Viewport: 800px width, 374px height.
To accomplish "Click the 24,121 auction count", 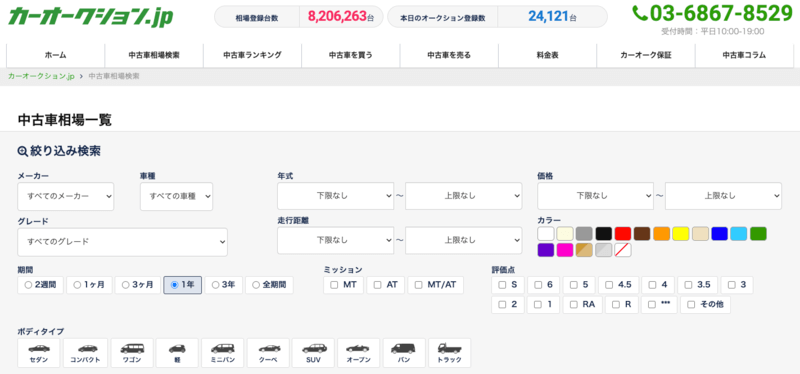I will pos(548,17).
